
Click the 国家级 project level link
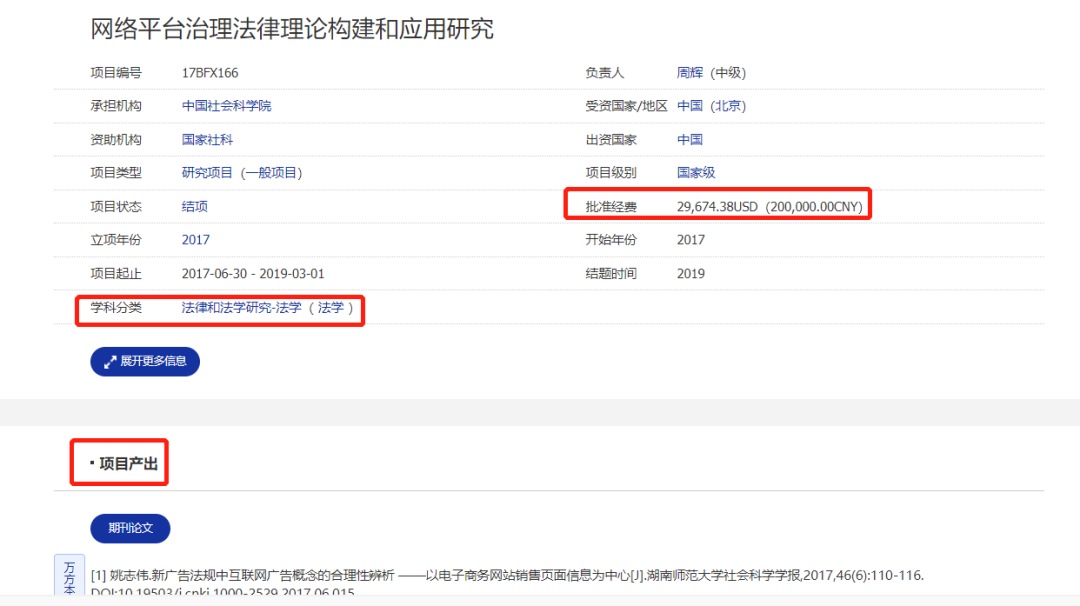695,173
